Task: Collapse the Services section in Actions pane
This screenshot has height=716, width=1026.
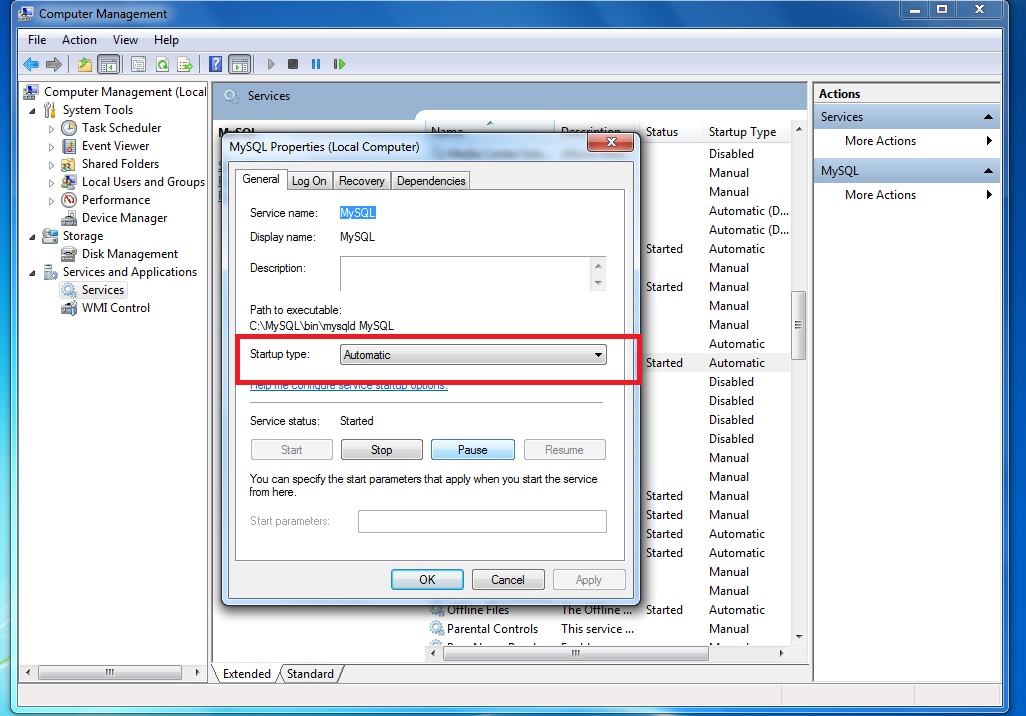Action: point(988,117)
